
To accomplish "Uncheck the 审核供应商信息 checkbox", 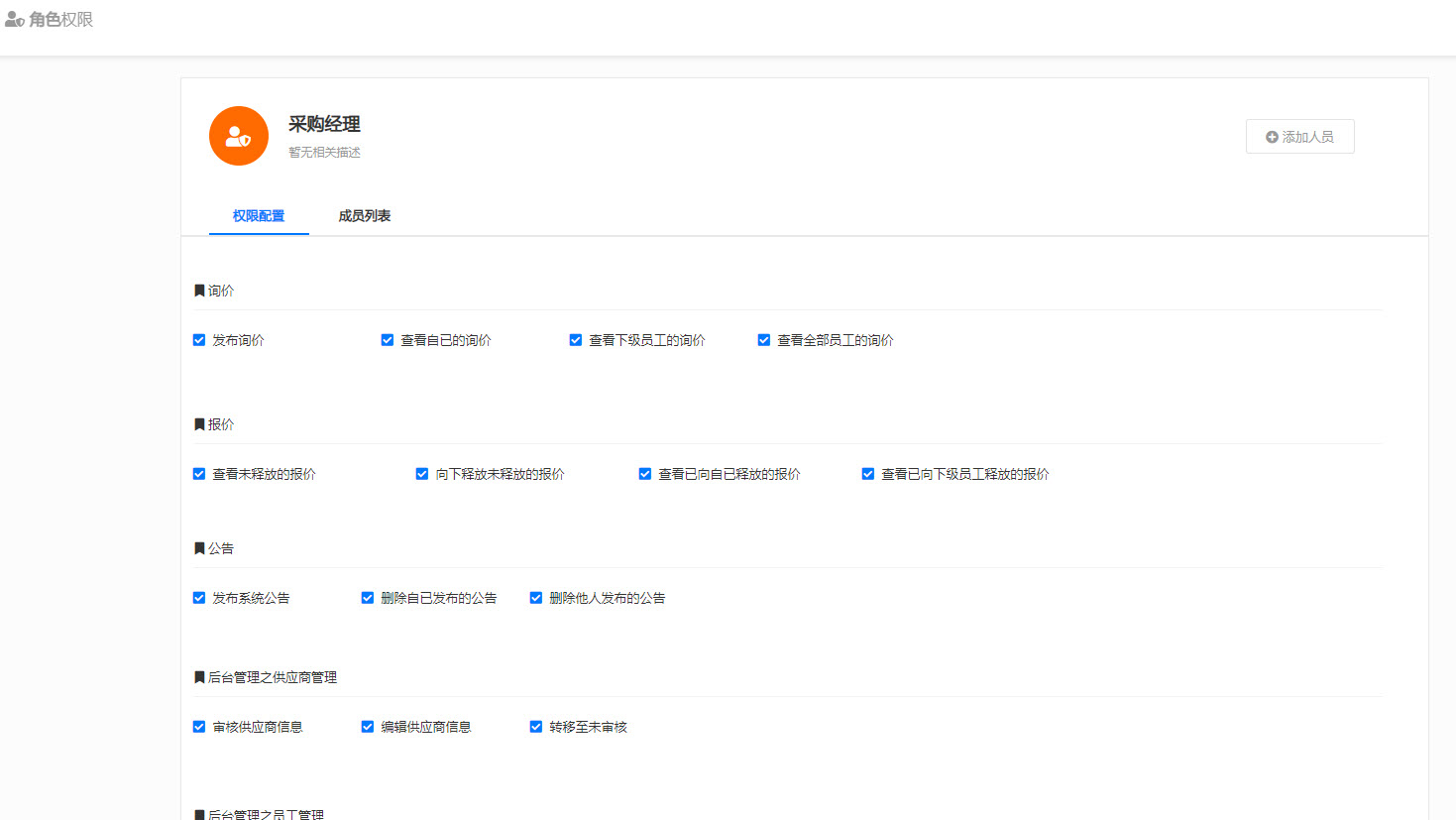I will click(x=199, y=727).
